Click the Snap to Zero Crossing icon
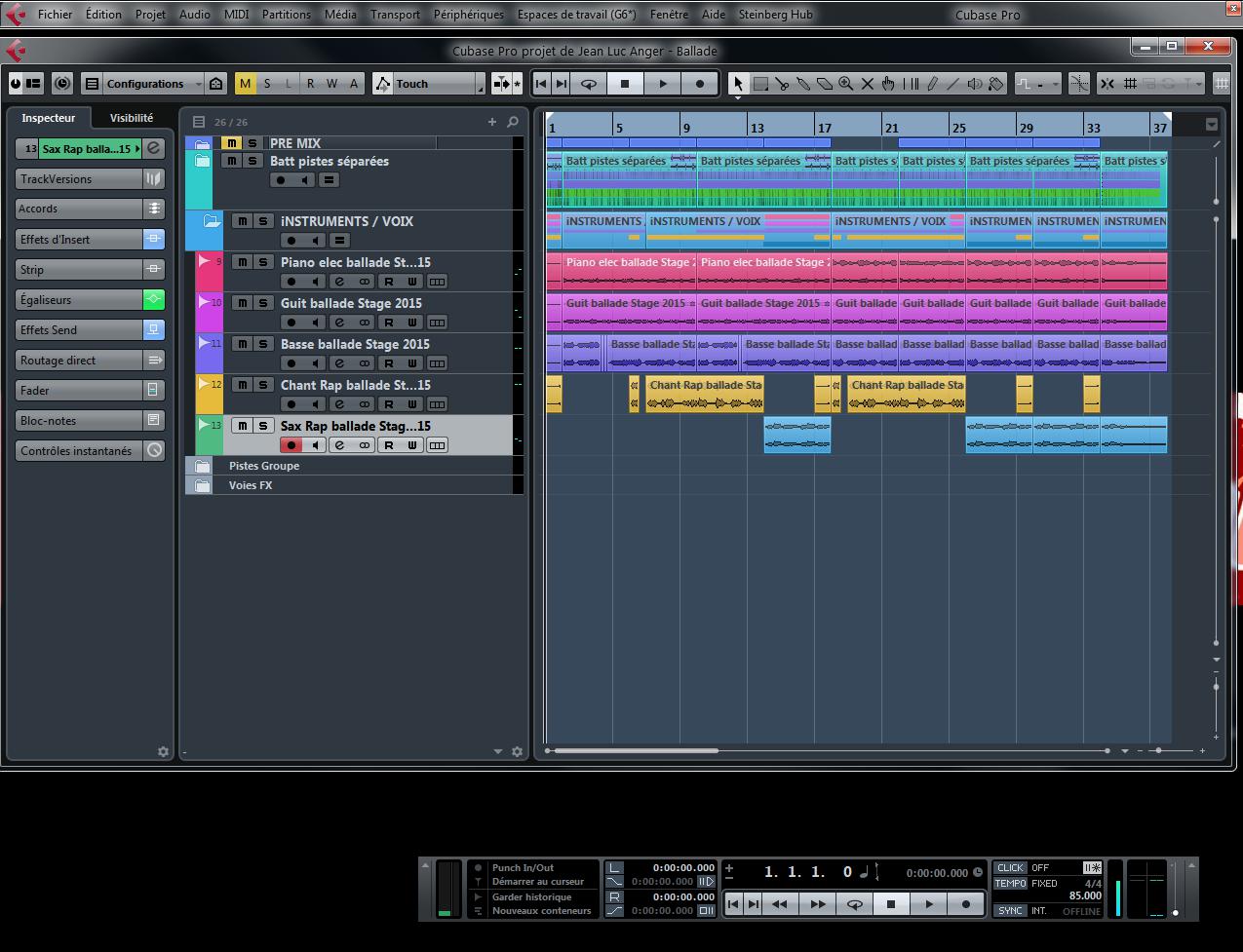Screen dimensions: 1243x952 pos(1079,84)
